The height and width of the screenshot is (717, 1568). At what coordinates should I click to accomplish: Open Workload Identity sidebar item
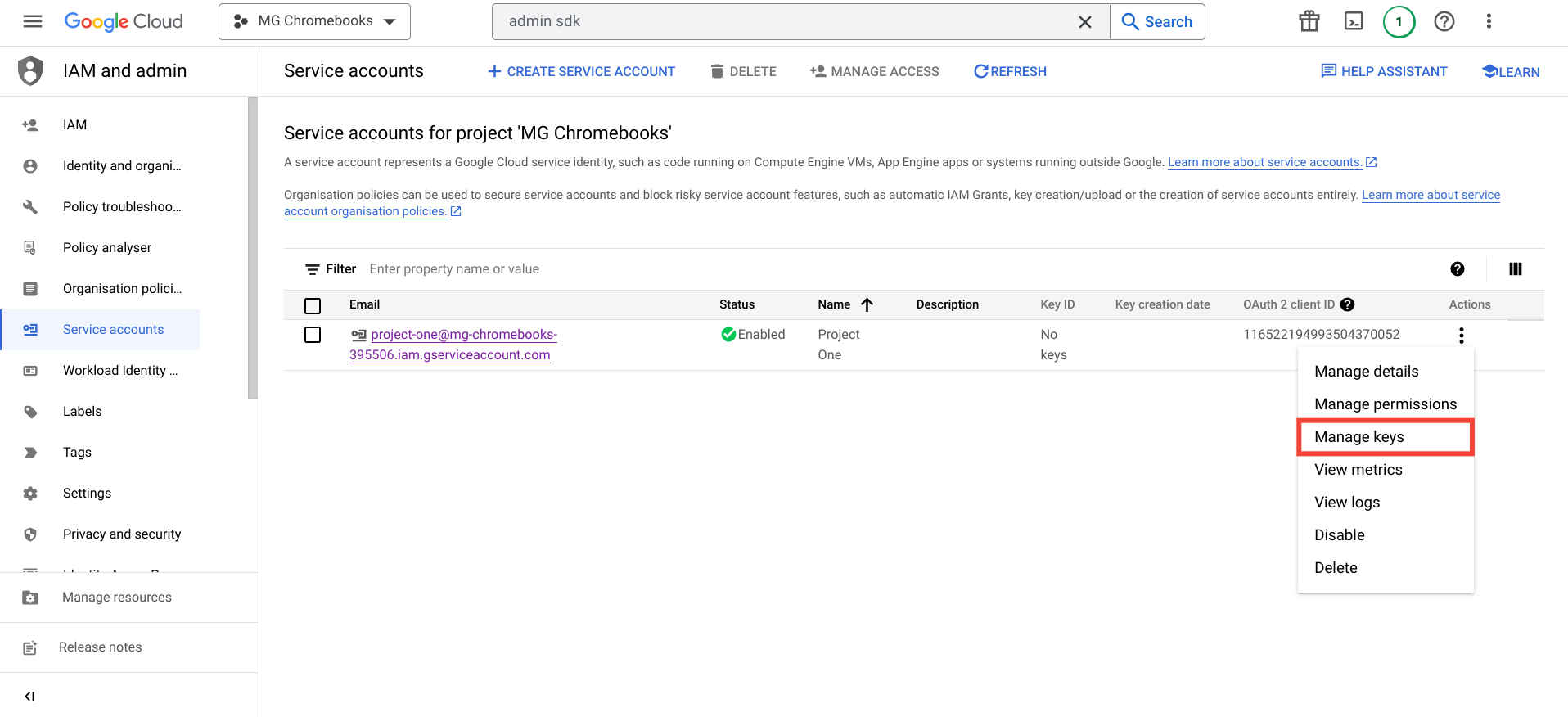tap(100, 371)
